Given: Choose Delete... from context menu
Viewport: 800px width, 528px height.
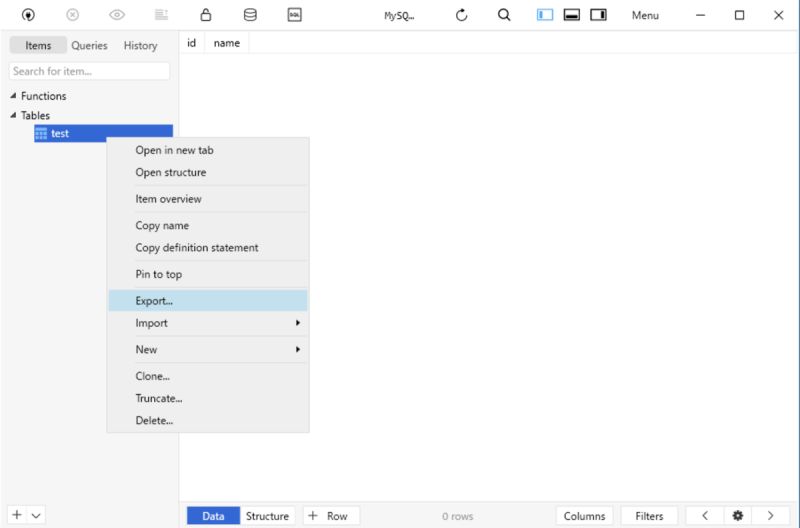Looking at the screenshot, I should [208, 420].
